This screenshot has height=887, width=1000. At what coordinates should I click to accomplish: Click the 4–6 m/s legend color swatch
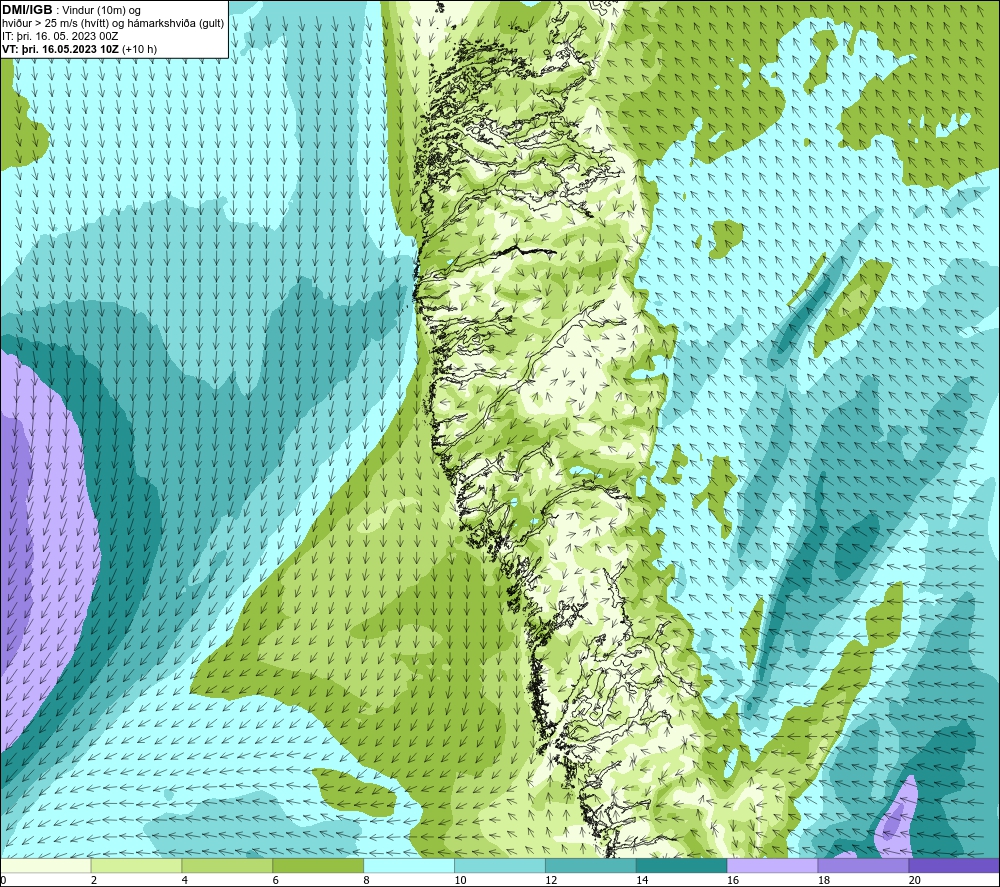pyautogui.click(x=227, y=866)
